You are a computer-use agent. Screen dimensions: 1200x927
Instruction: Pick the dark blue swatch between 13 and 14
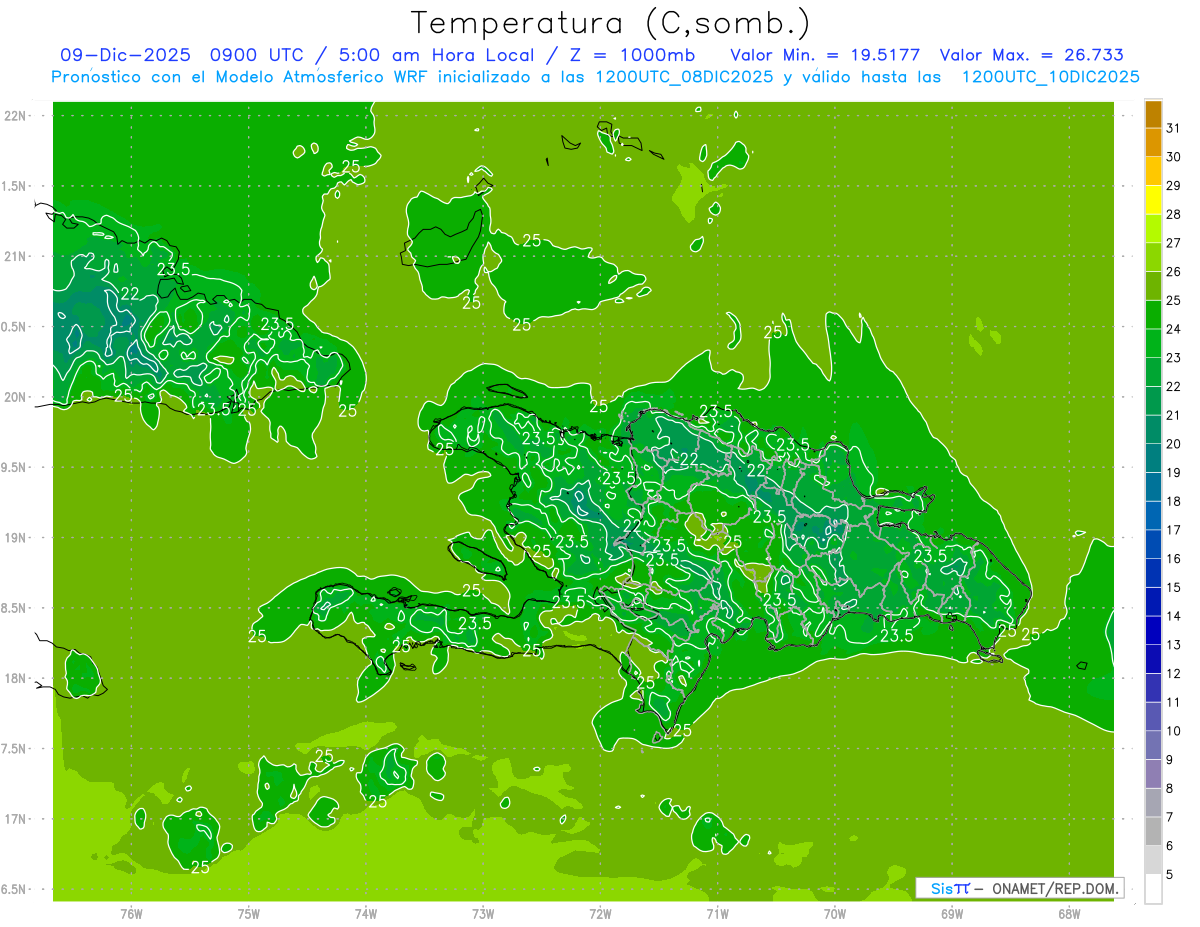(x=1153, y=631)
